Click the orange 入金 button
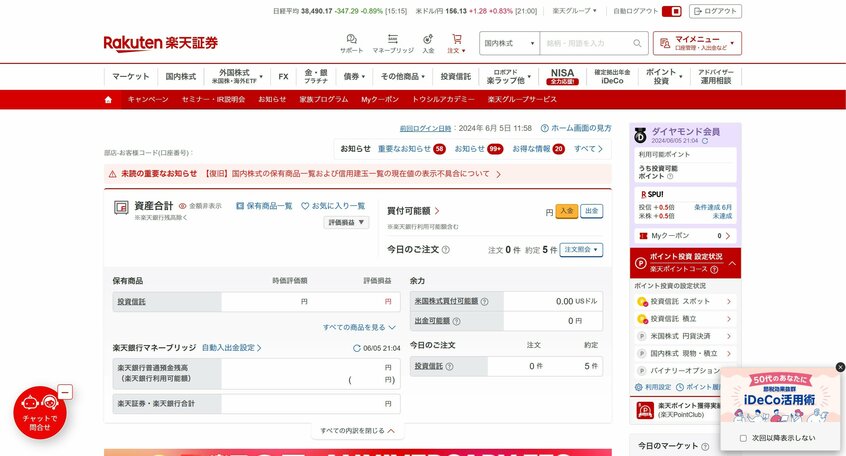Image resolution: width=846 pixels, height=456 pixels. point(567,211)
